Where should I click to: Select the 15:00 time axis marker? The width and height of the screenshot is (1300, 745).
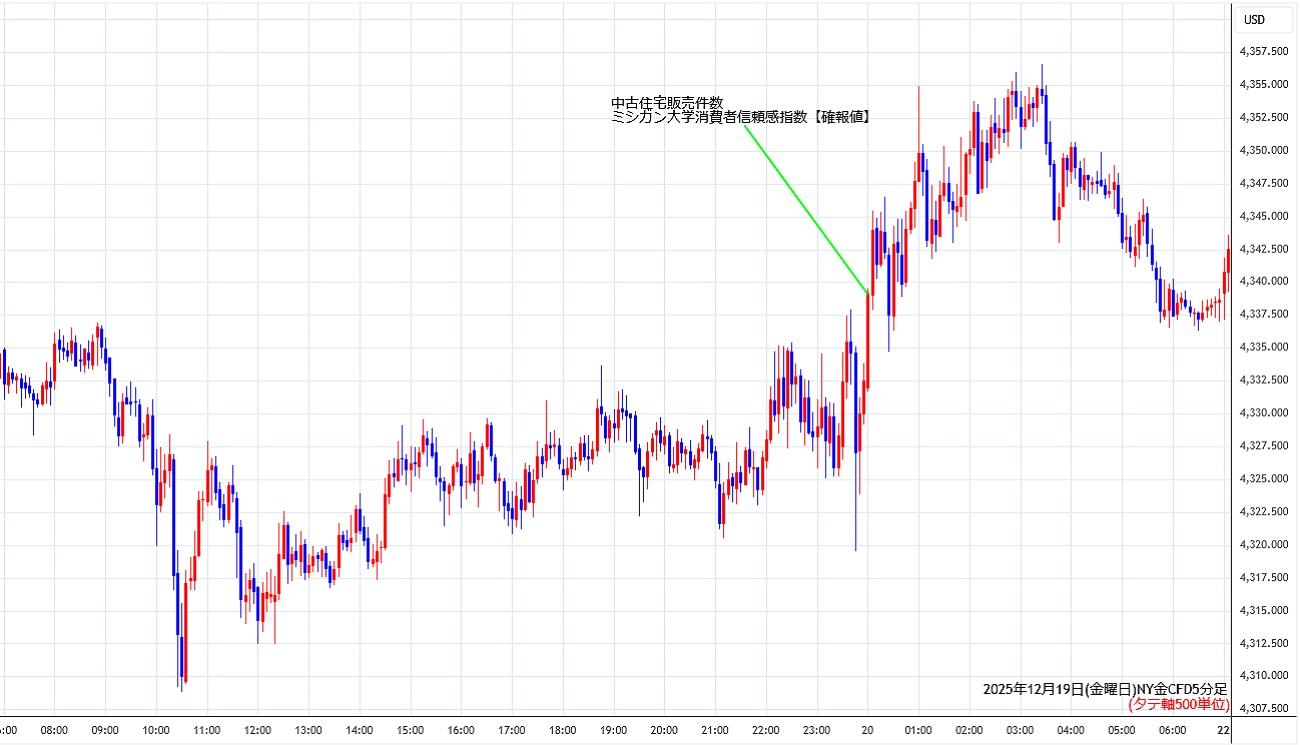[411, 730]
